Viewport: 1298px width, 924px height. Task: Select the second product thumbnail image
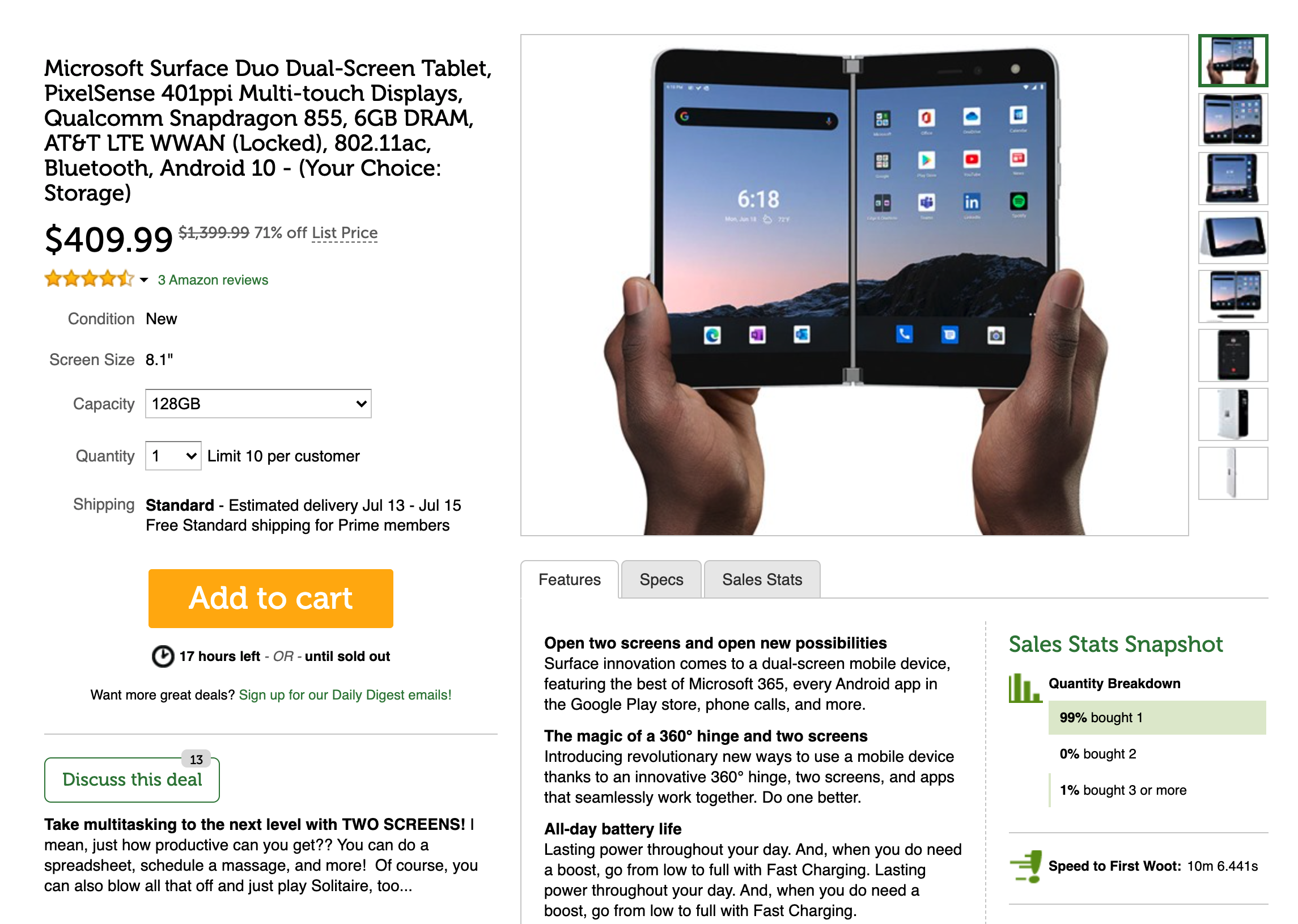(1233, 120)
